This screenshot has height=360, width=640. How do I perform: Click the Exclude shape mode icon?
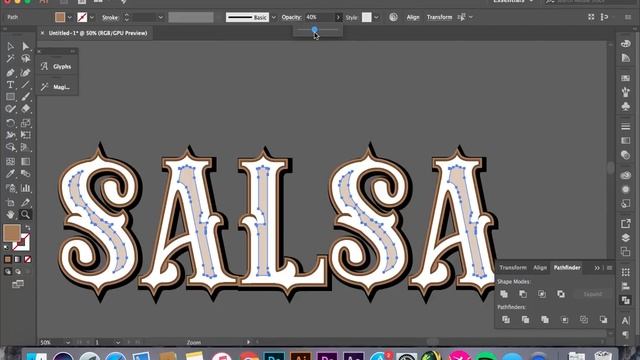(x=561, y=294)
